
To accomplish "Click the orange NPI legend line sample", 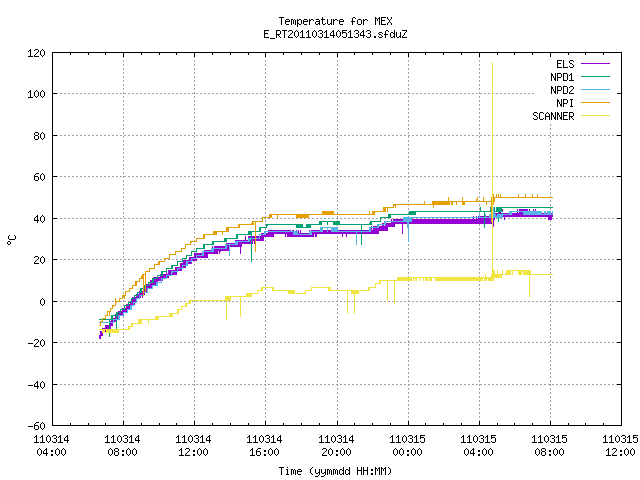I will 595,102.
